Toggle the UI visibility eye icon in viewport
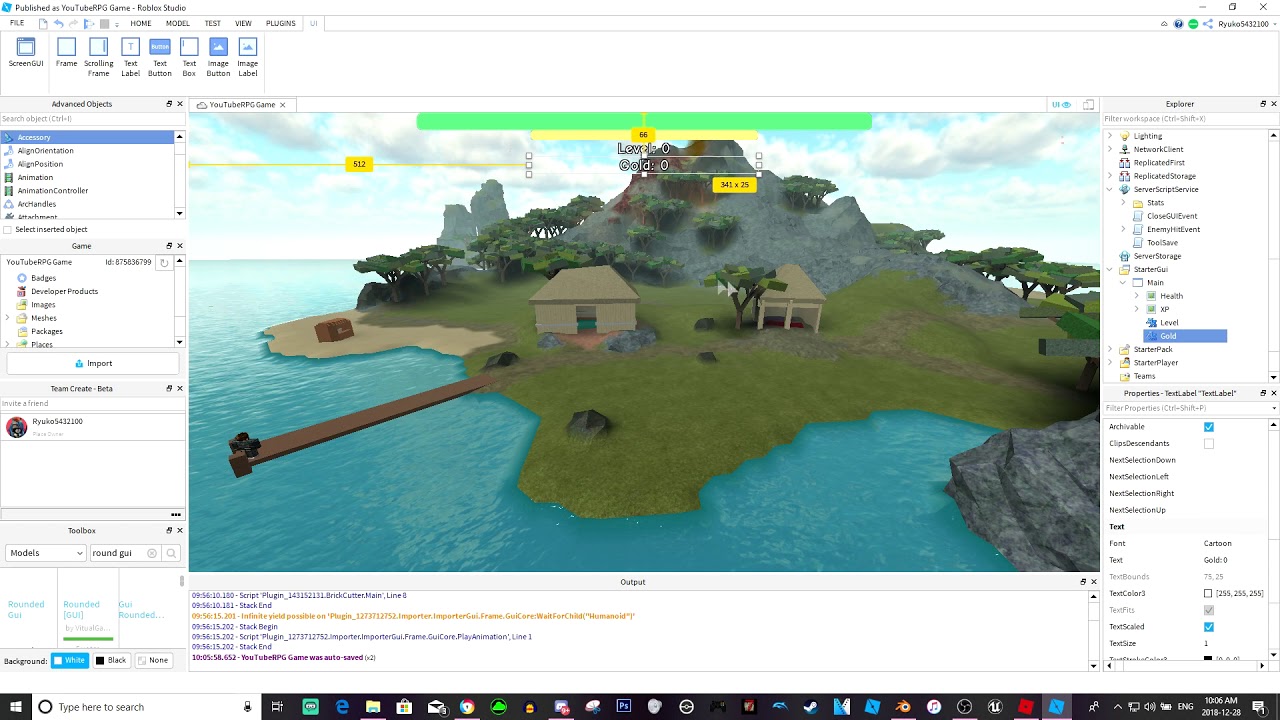The width and height of the screenshot is (1280, 720). click(x=1061, y=104)
